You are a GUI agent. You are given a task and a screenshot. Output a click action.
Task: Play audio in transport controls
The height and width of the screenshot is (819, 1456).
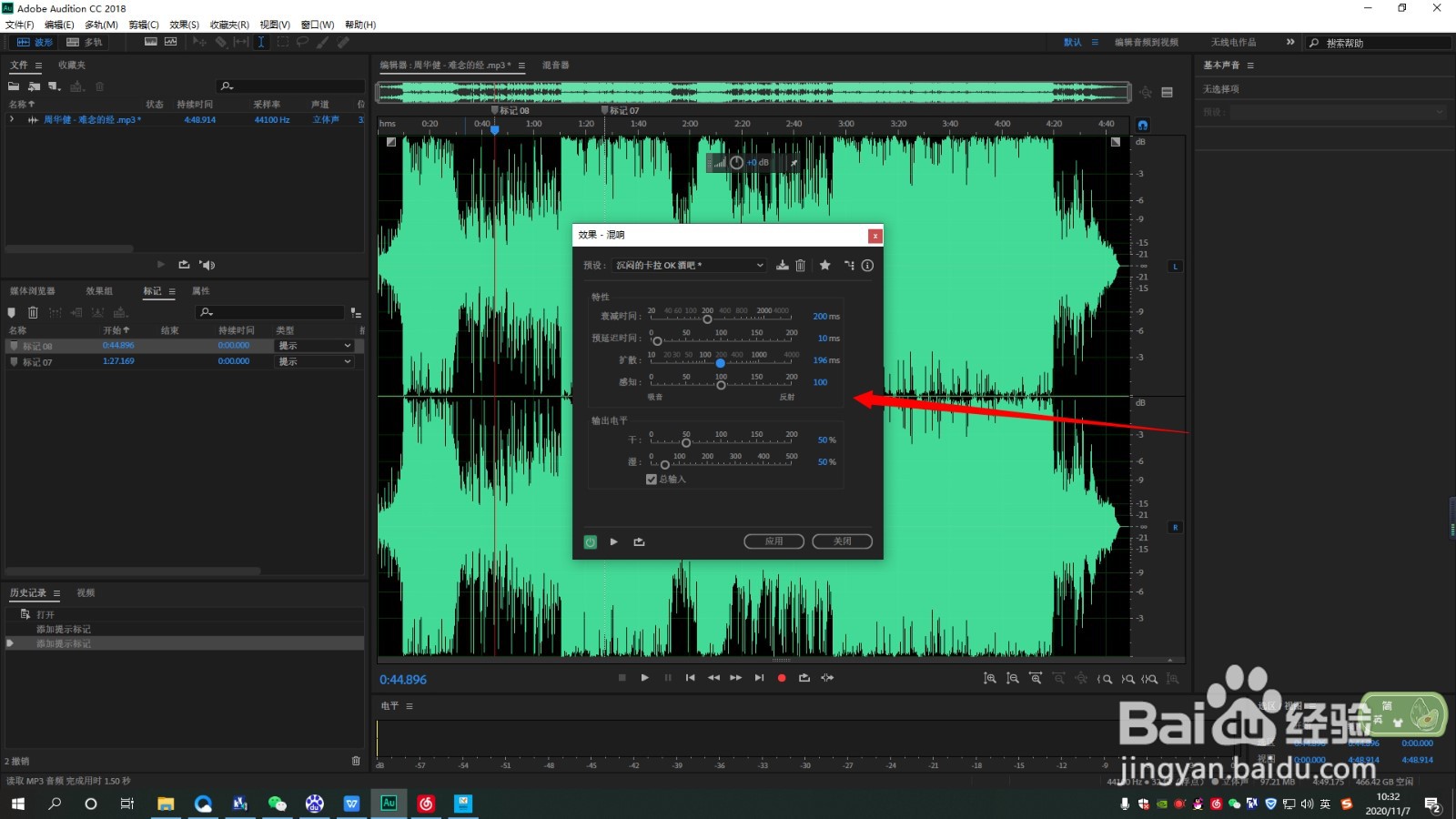pyautogui.click(x=645, y=678)
